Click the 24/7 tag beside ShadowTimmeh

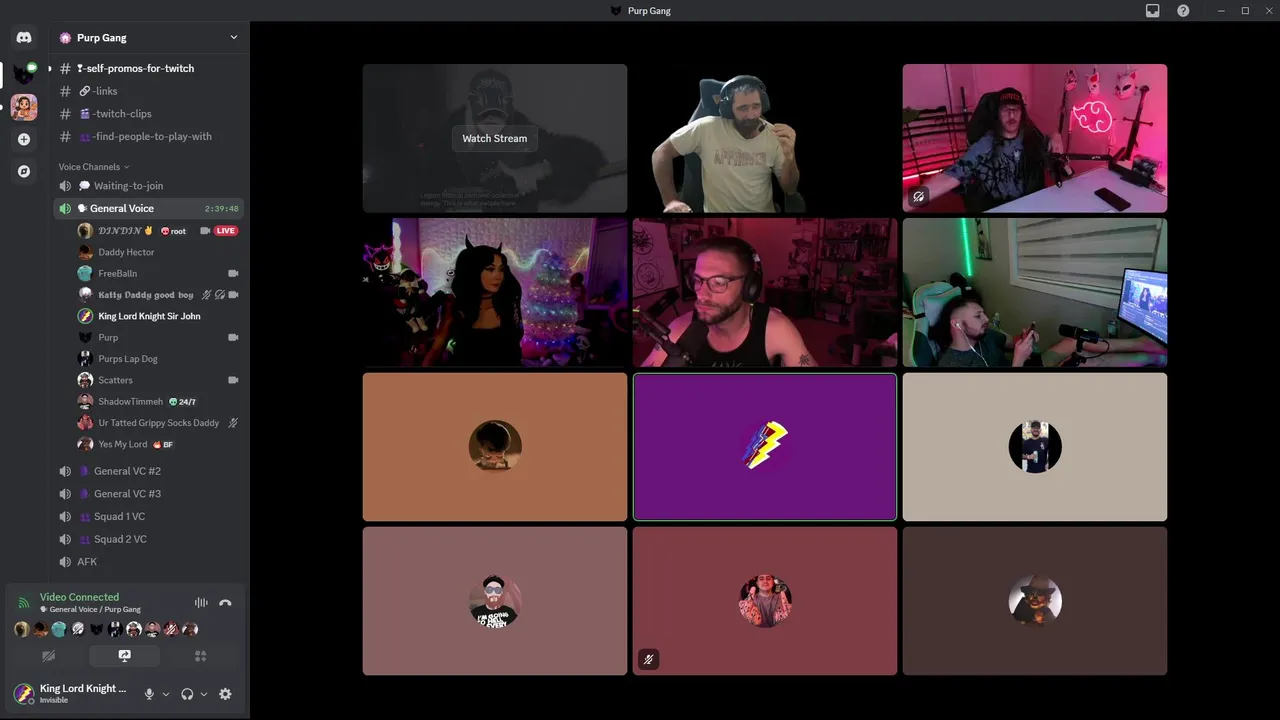182,402
